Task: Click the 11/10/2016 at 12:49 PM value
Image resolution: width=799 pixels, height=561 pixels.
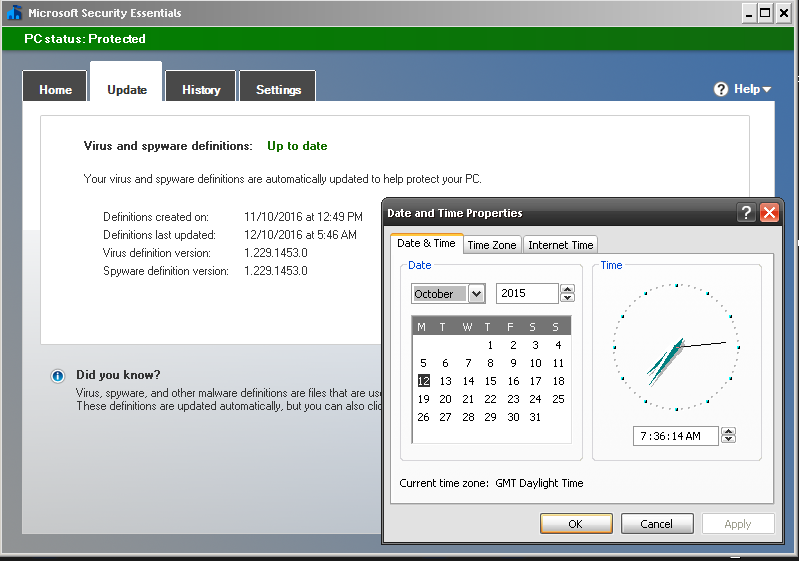Action: [303, 217]
